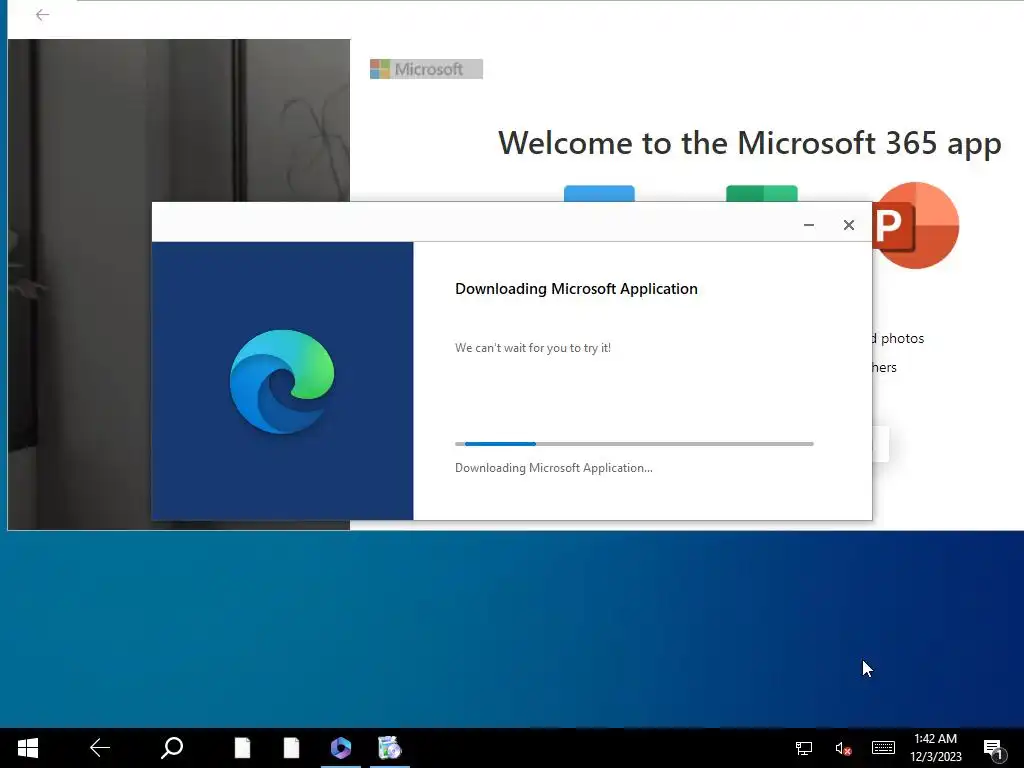This screenshot has width=1024, height=768.
Task: Open the first blank document taskbar icon
Action: click(x=242, y=748)
